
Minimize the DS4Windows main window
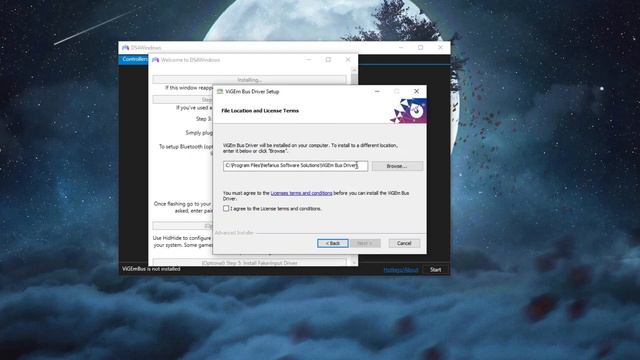(401, 47)
